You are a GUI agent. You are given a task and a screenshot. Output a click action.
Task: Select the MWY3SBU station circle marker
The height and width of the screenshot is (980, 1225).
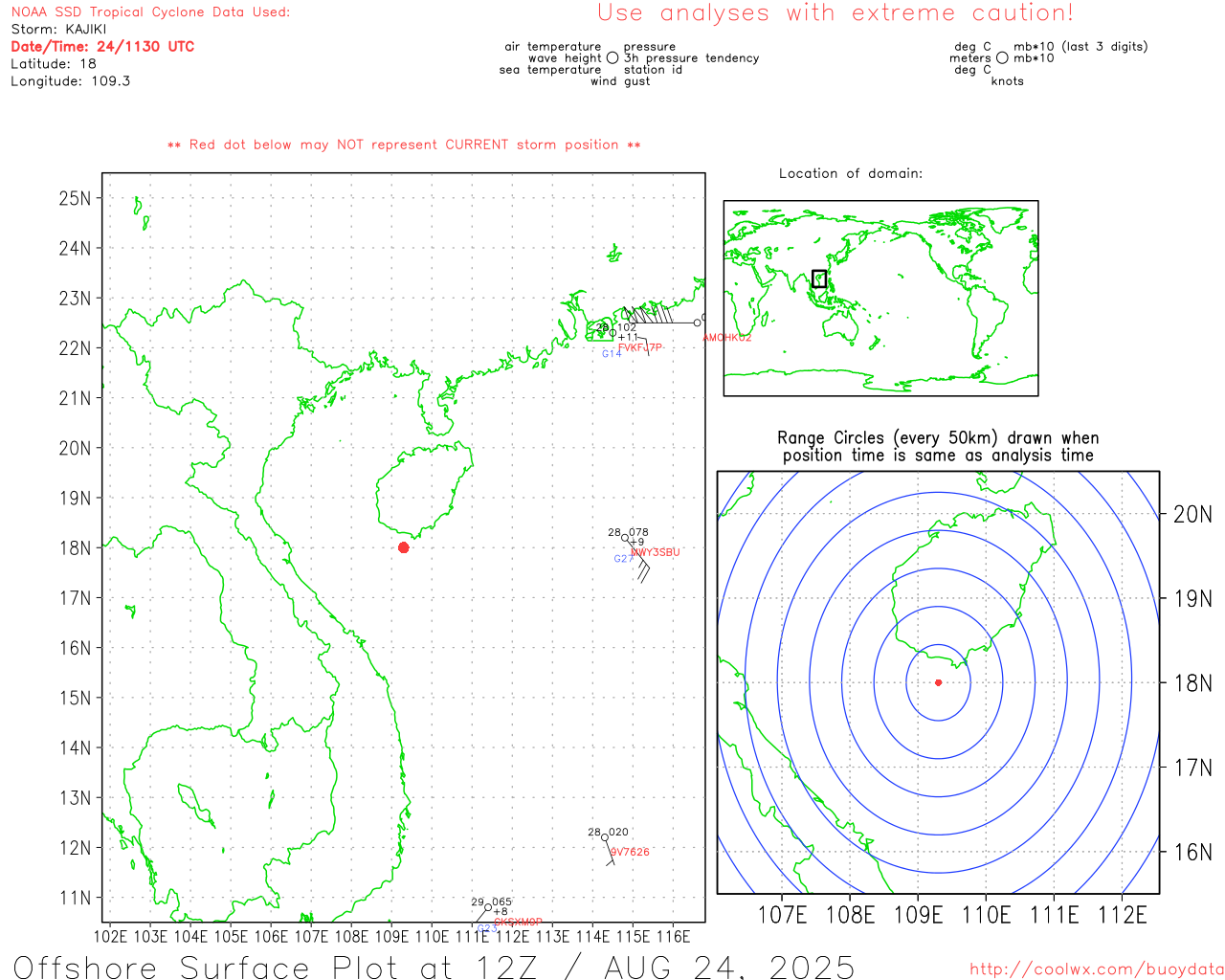[625, 538]
